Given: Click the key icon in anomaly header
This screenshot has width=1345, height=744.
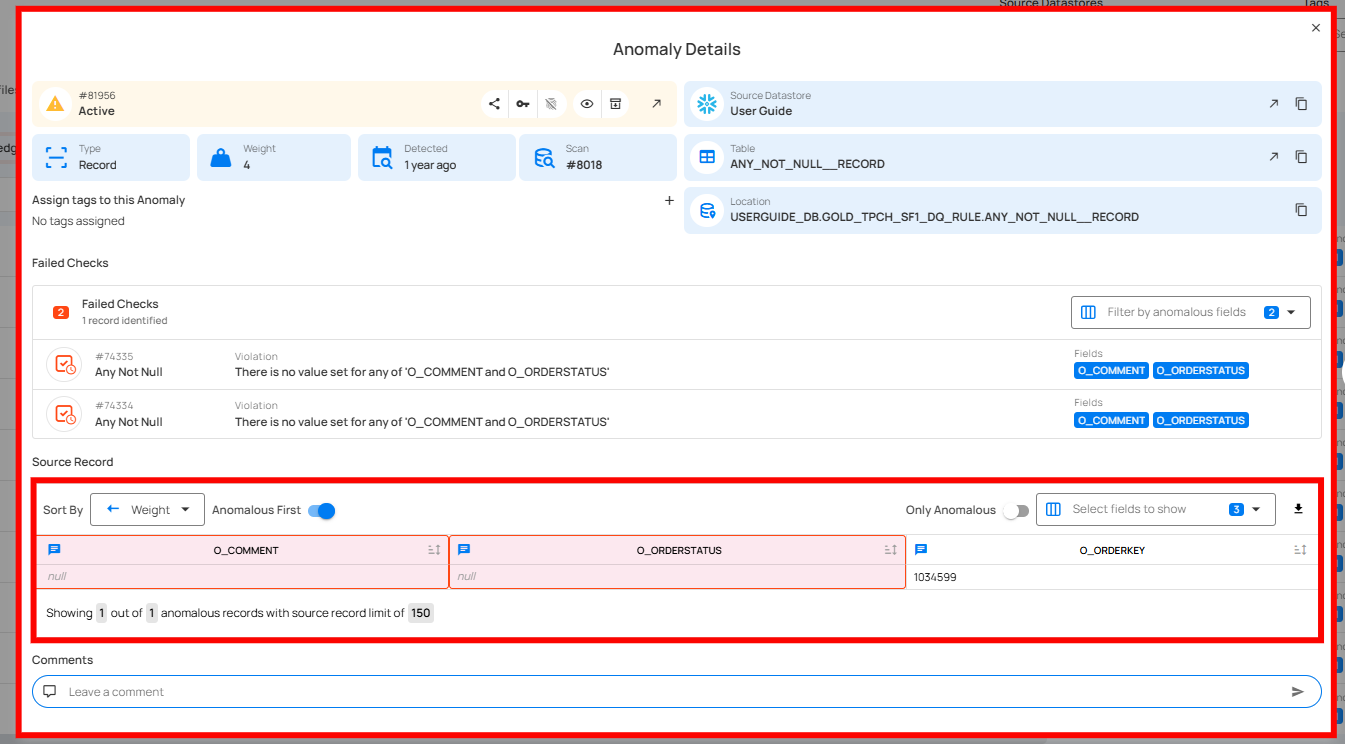Looking at the screenshot, I should tap(523, 104).
